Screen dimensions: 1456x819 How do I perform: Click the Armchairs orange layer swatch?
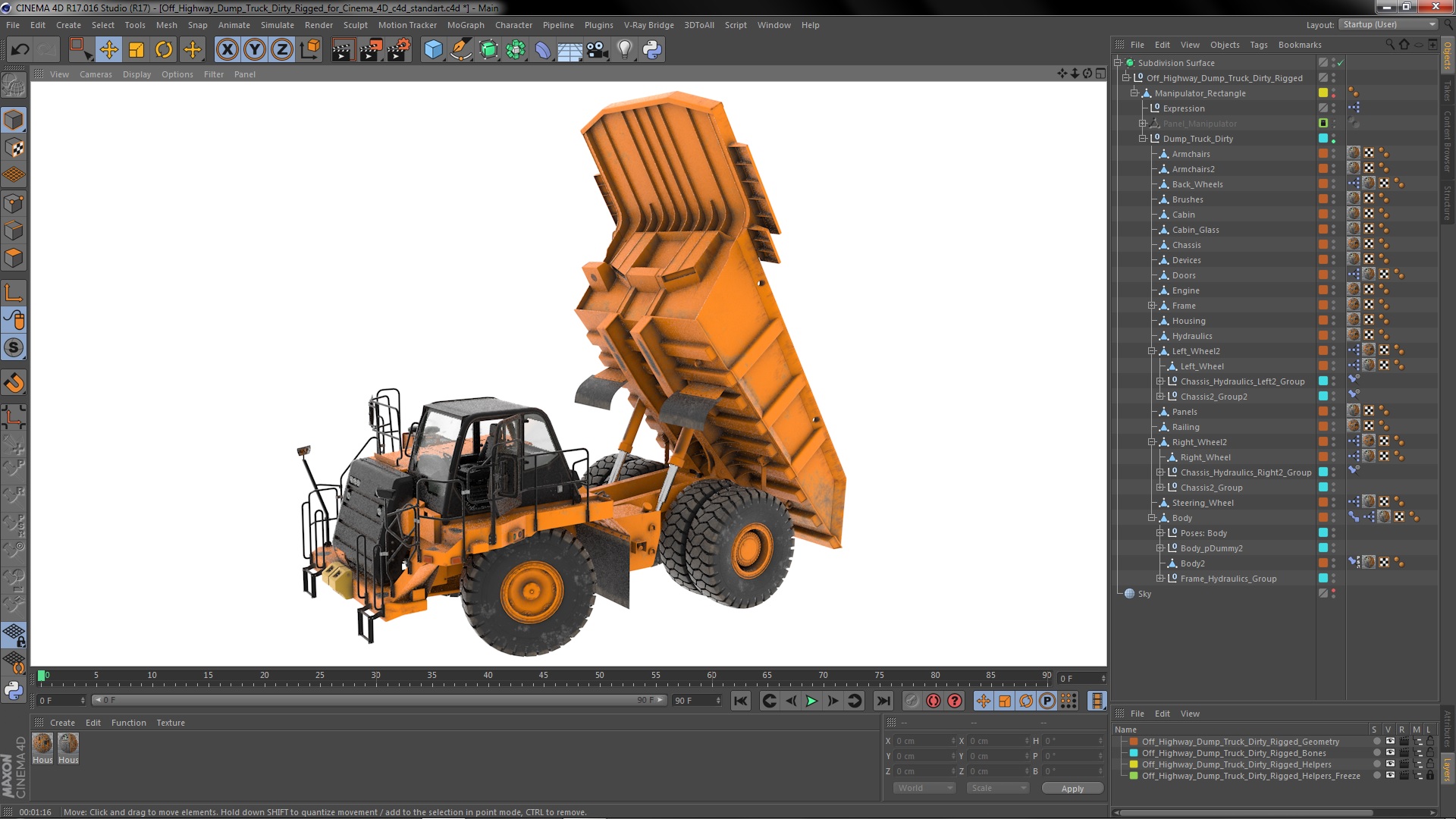click(1323, 154)
